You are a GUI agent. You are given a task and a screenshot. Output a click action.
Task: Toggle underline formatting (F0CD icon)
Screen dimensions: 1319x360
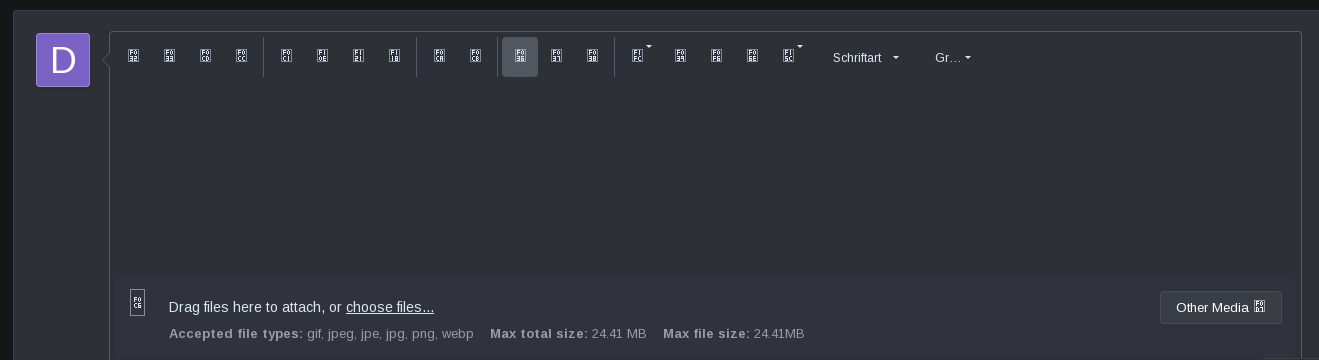tap(205, 57)
